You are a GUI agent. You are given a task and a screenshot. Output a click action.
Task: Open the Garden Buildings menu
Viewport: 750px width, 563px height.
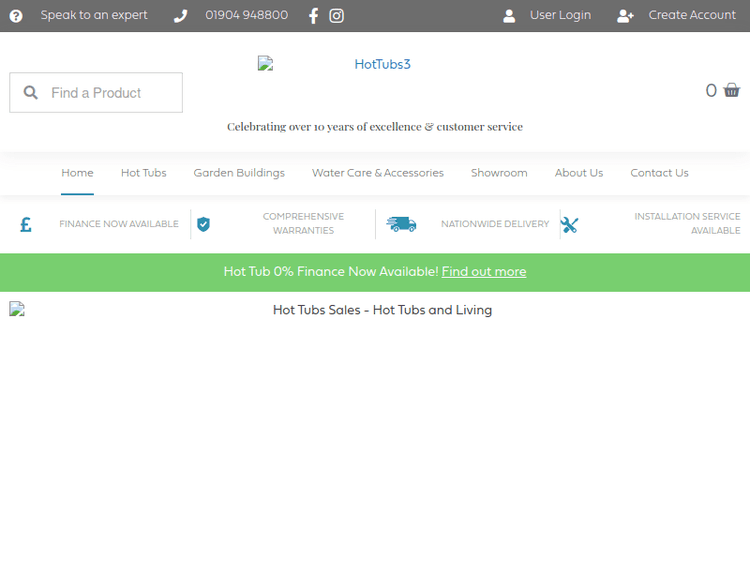click(239, 173)
